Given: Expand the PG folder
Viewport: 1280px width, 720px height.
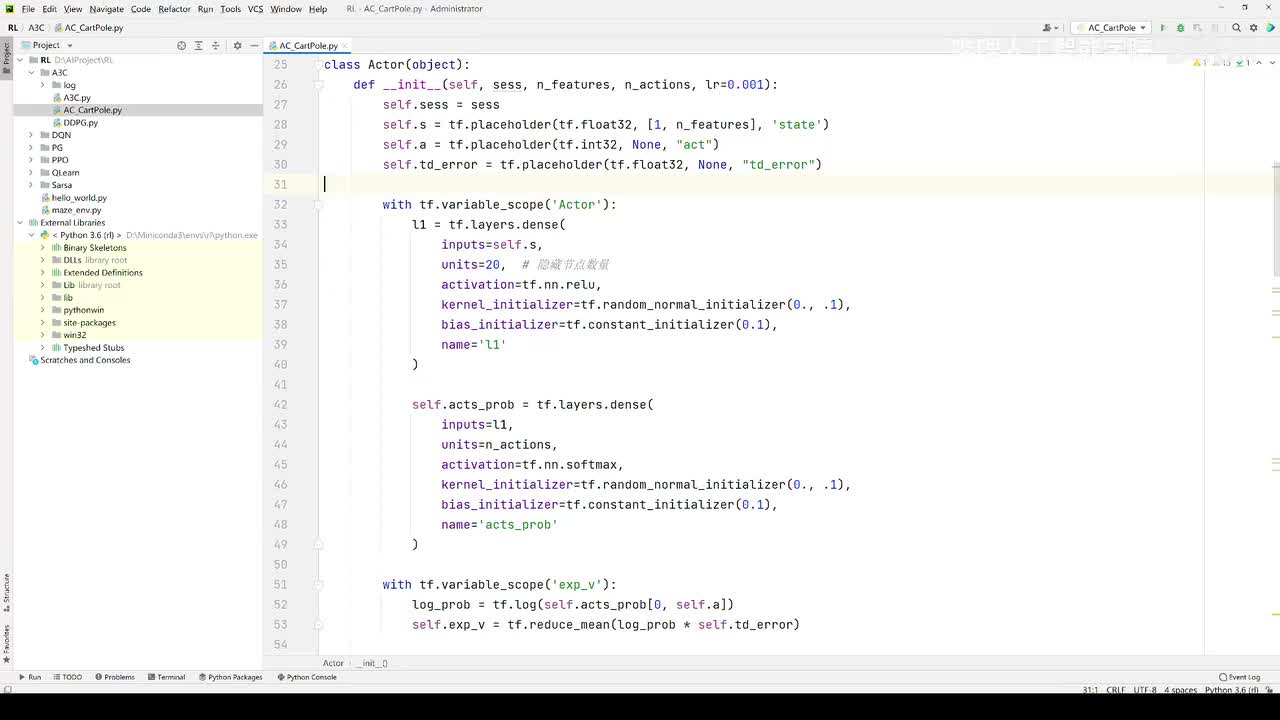Looking at the screenshot, I should tap(31, 148).
